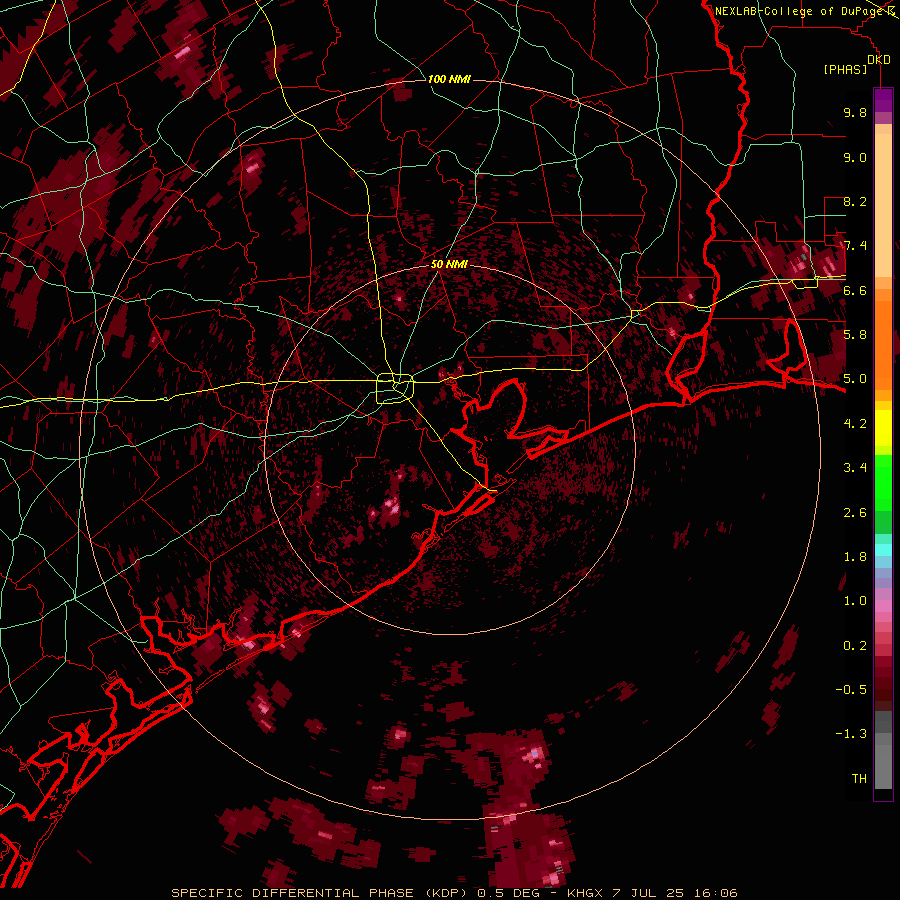
Task: Pick the purple top segment of the color bar
Action: pyautogui.click(x=883, y=100)
